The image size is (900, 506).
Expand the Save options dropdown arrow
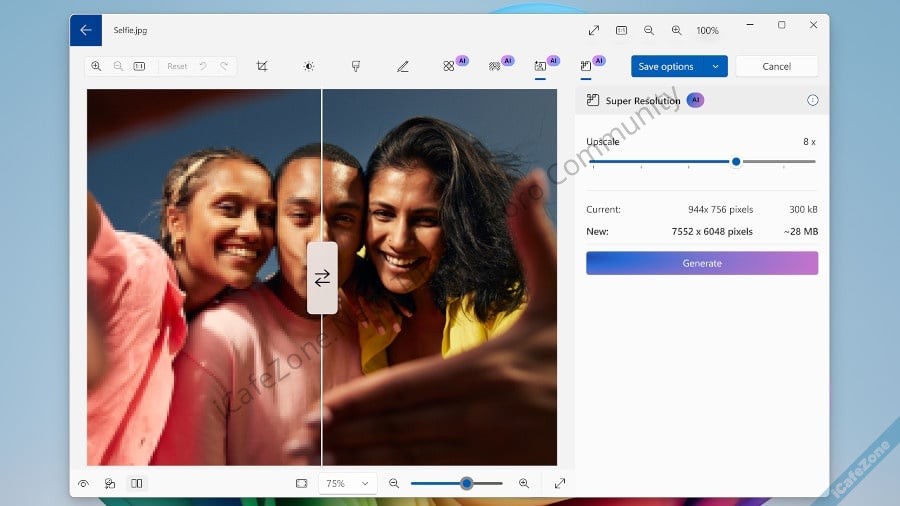[x=715, y=66]
